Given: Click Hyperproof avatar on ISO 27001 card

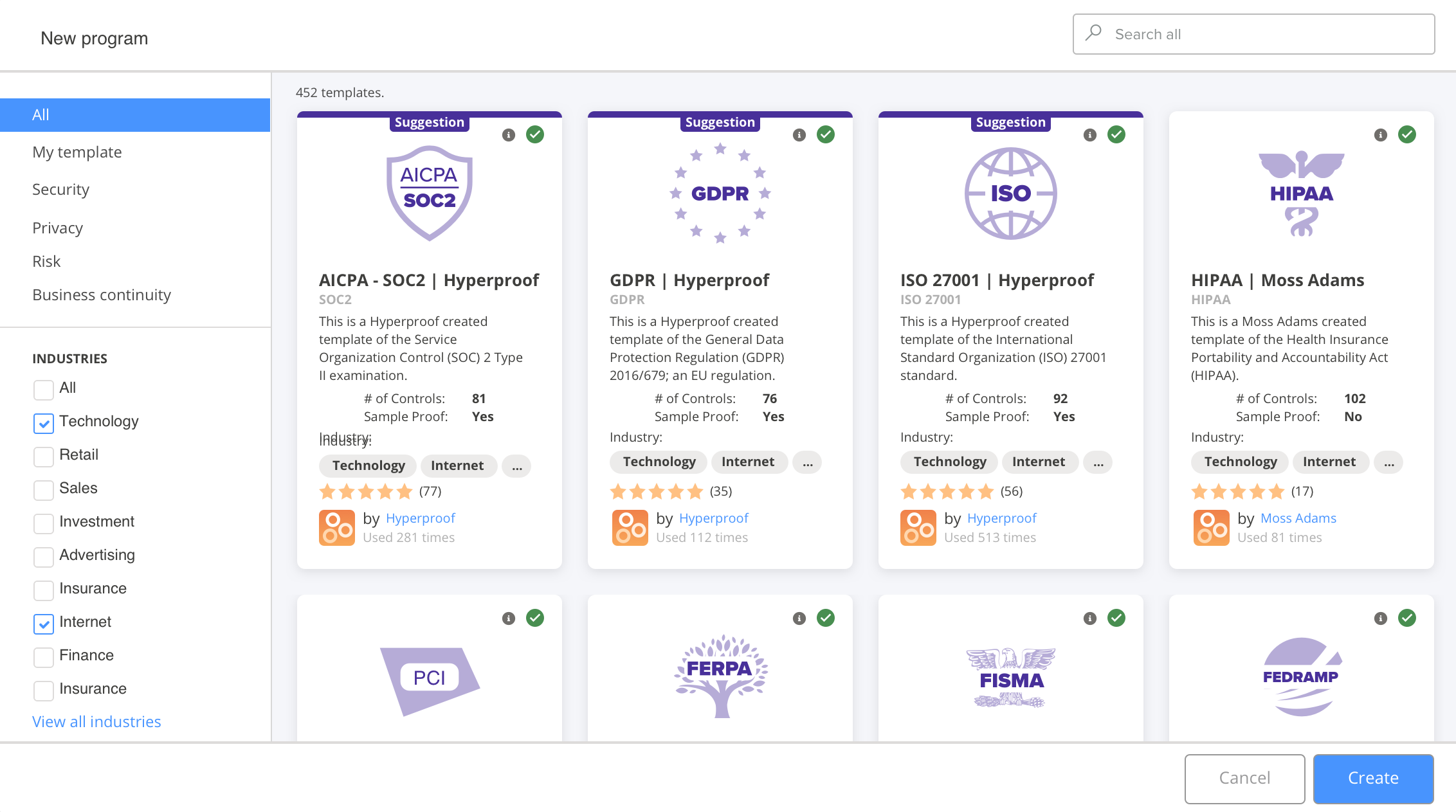Looking at the screenshot, I should pyautogui.click(x=918, y=528).
